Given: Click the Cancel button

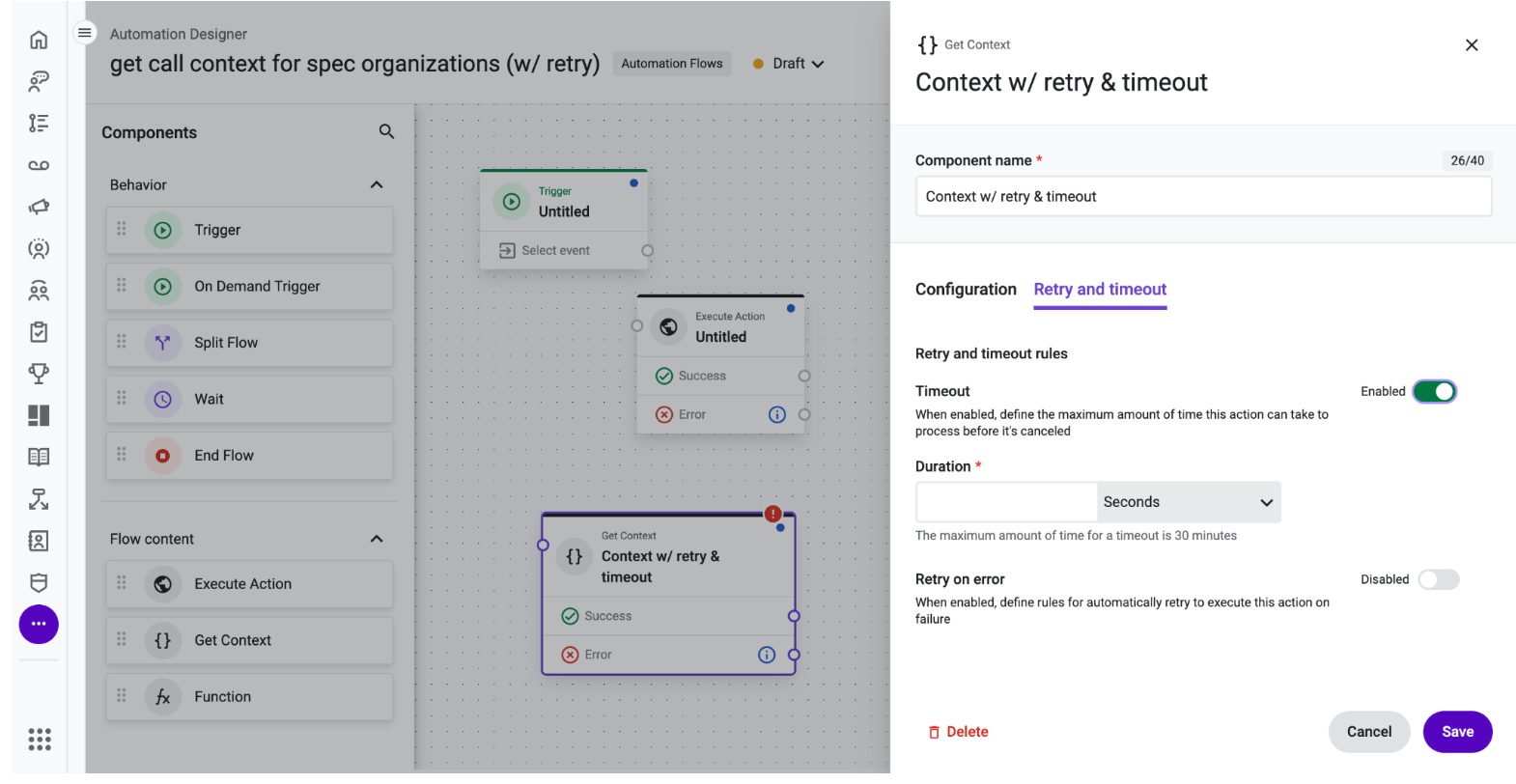Looking at the screenshot, I should point(1369,732).
